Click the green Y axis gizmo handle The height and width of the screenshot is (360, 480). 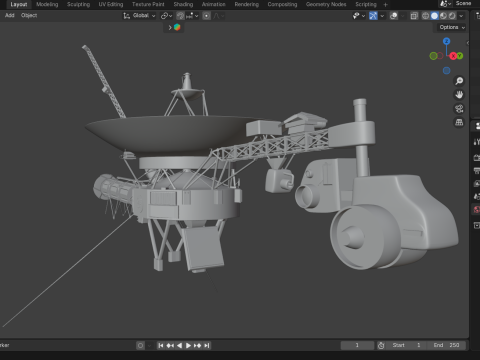pos(460,56)
